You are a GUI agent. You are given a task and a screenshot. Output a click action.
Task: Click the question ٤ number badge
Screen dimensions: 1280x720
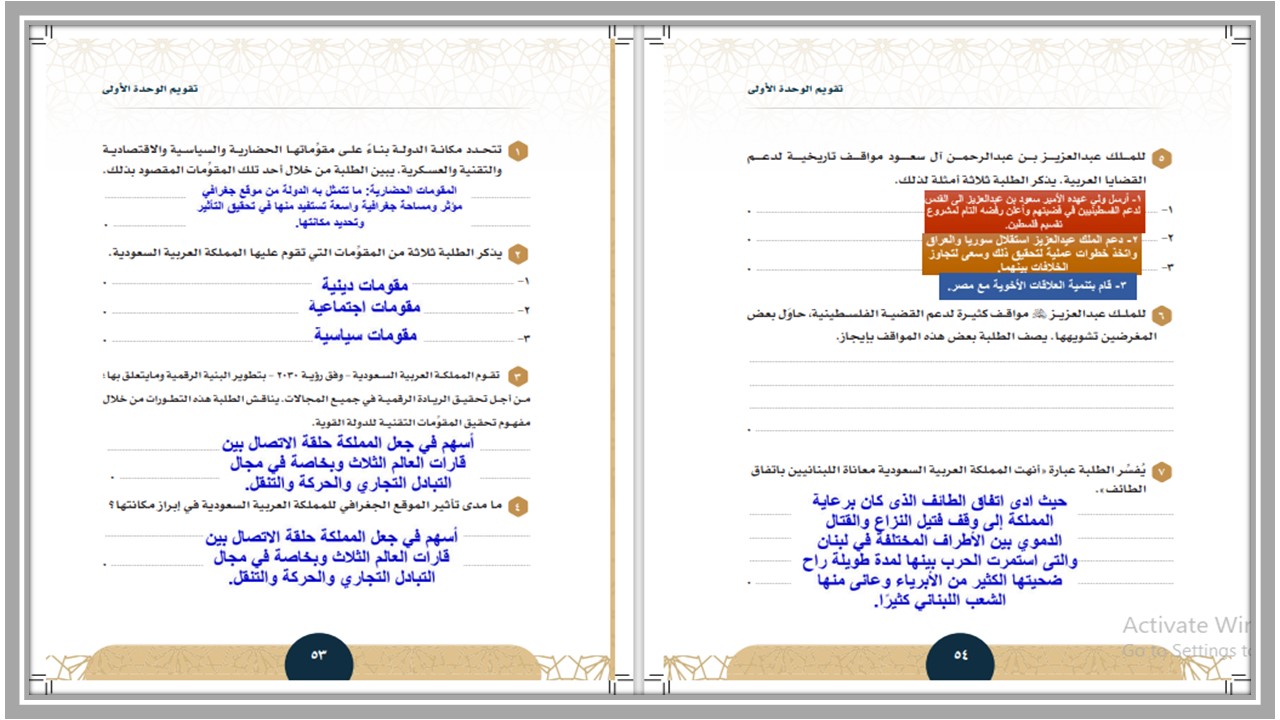pyautogui.click(x=518, y=506)
